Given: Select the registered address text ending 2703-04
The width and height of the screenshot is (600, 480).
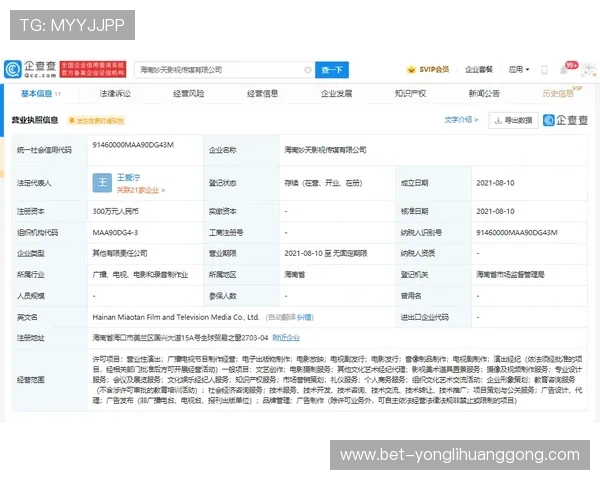Looking at the screenshot, I should 180,338.
